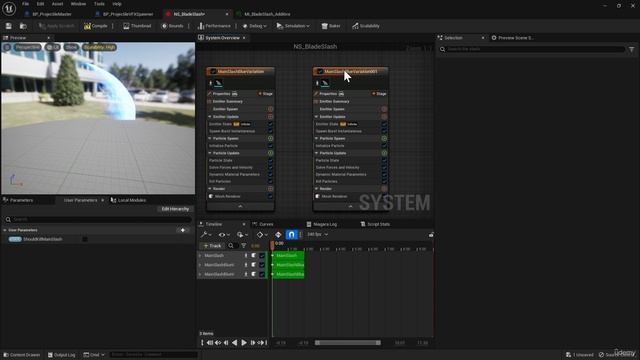Add a Stage to first emitter
Viewport: 640px width, 360px height.
(x=265, y=94)
